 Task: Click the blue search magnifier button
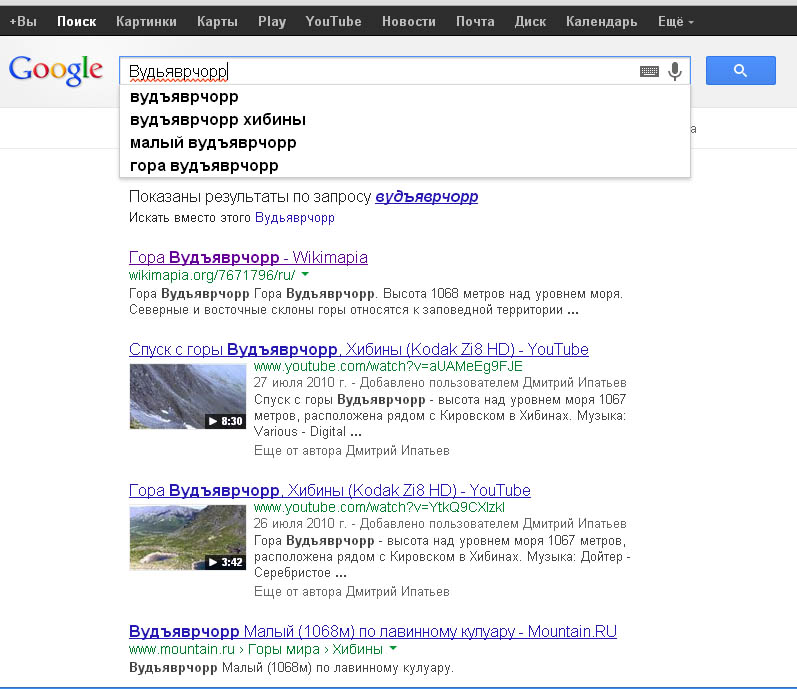click(x=741, y=71)
